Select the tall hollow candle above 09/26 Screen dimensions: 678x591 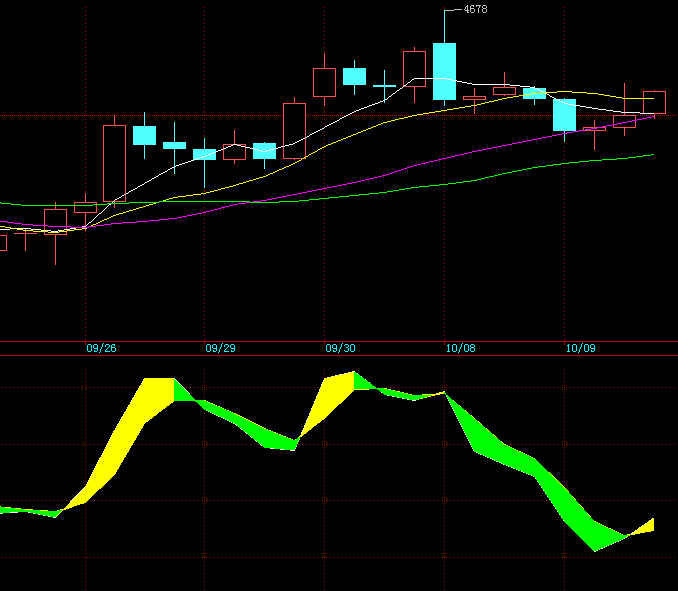click(114, 162)
